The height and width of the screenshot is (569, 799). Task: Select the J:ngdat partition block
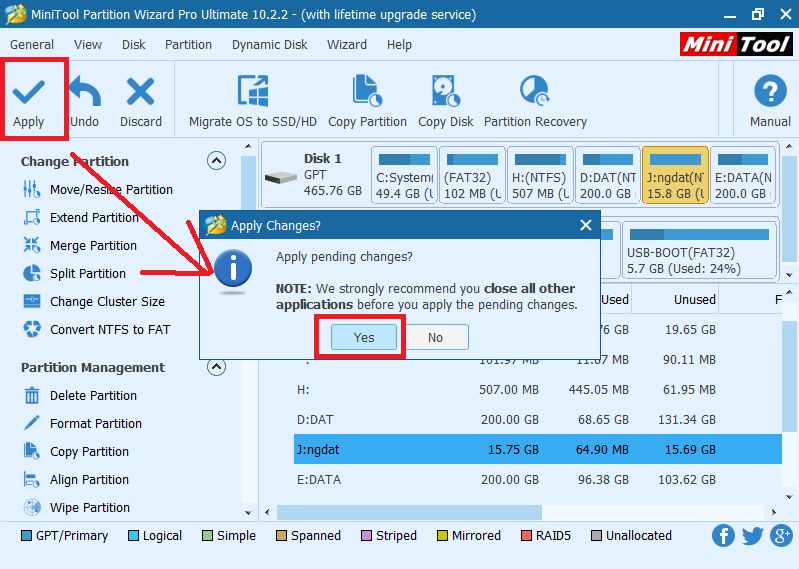point(676,175)
